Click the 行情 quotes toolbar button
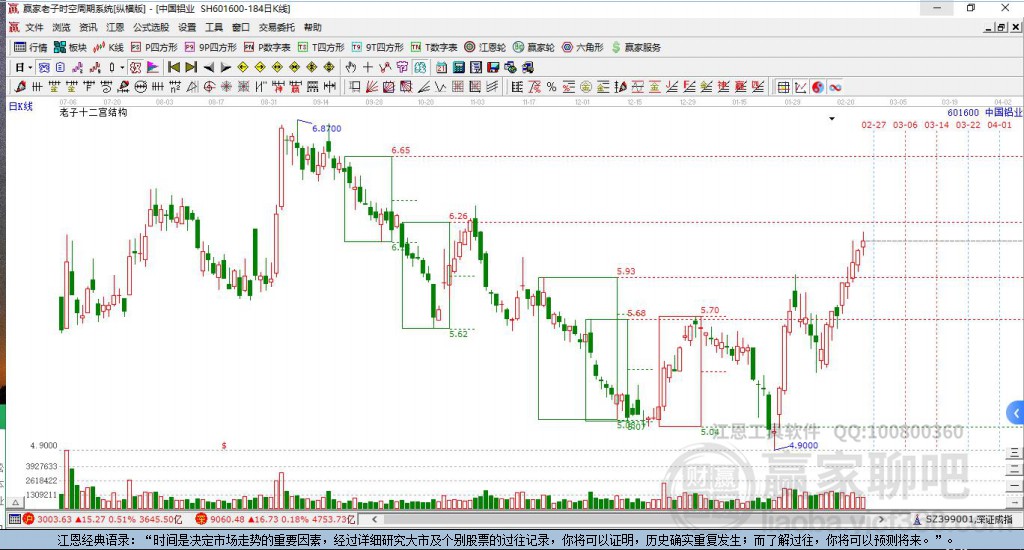This screenshot has height=550, width=1024. (31, 47)
